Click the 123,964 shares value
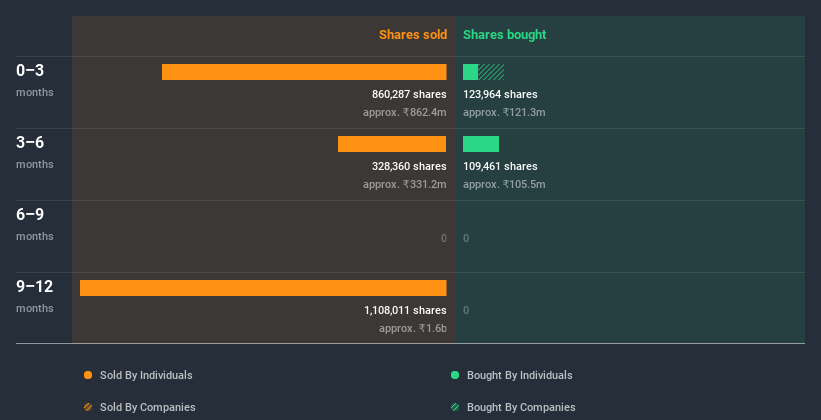The height and width of the screenshot is (420, 821). [x=500, y=94]
